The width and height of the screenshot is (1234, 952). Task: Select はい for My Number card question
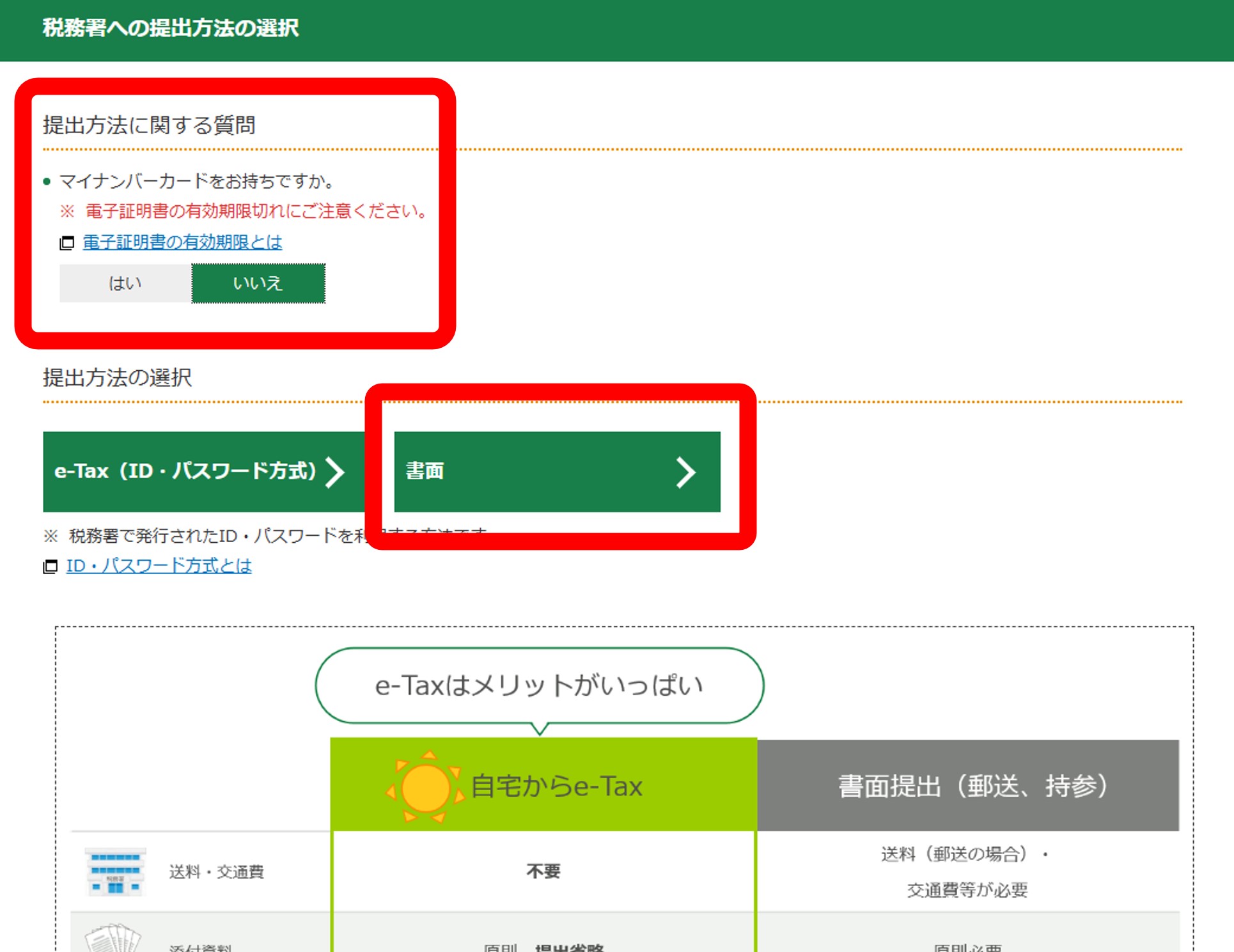pyautogui.click(x=125, y=283)
